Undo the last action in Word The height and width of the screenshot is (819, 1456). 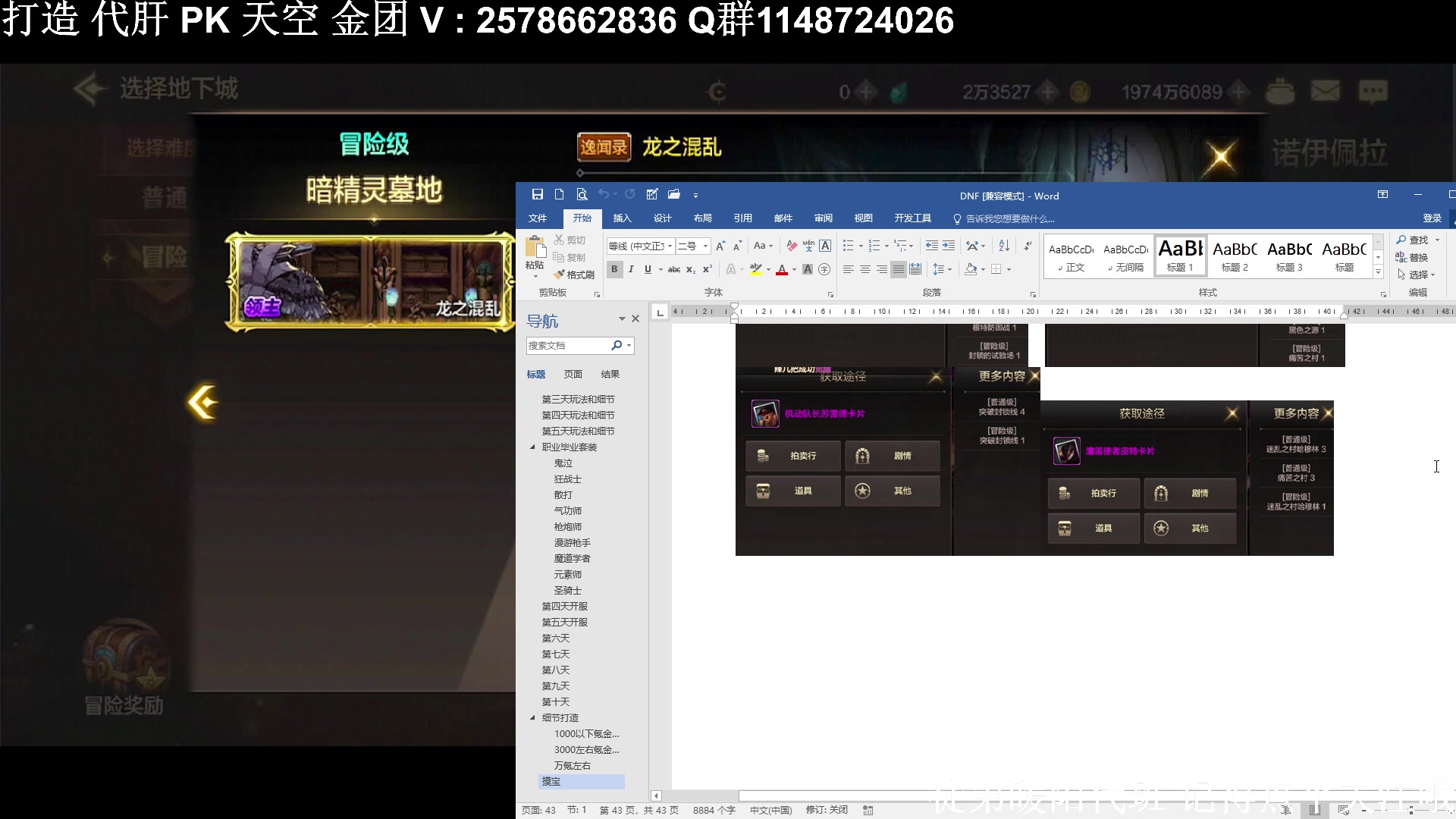604,195
